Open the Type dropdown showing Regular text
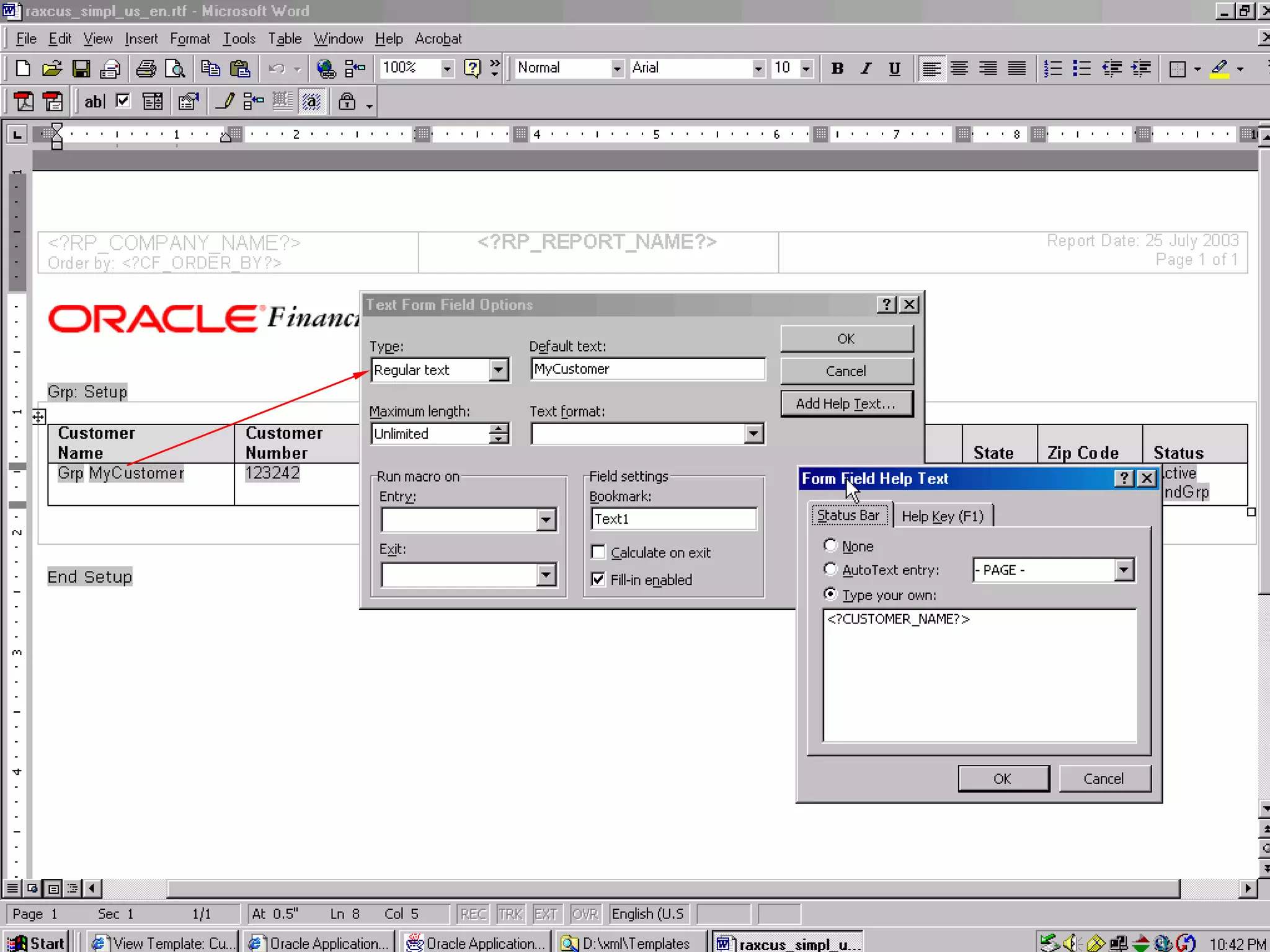The image size is (1270, 952). click(499, 370)
